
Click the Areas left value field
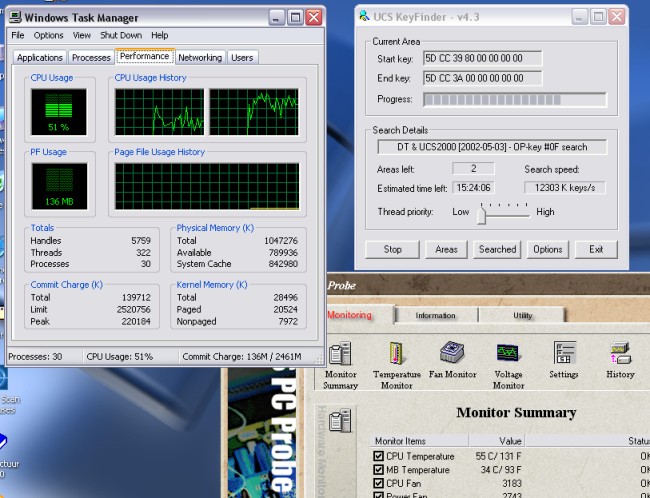(x=473, y=168)
